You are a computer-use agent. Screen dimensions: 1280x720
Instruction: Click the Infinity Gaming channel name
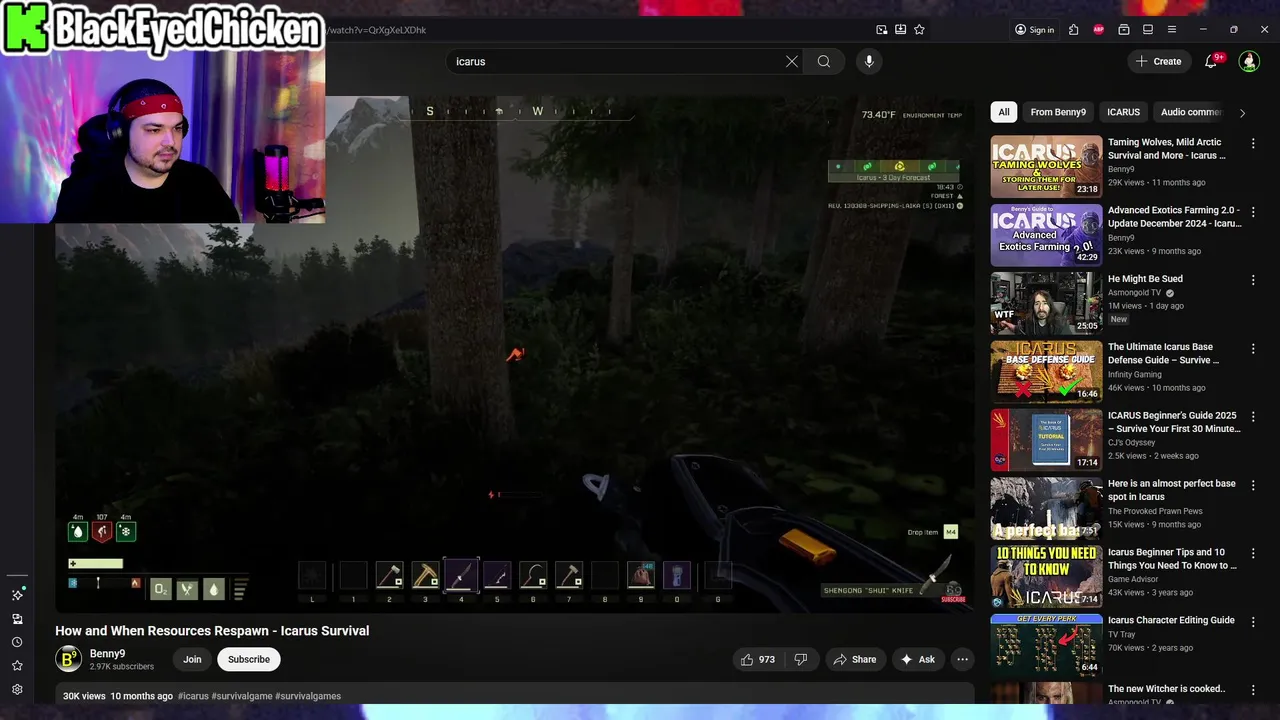pos(1135,375)
